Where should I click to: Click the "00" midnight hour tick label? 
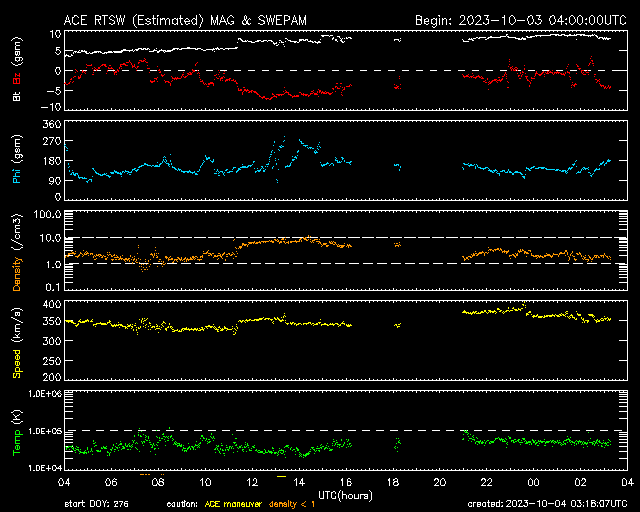533,482
